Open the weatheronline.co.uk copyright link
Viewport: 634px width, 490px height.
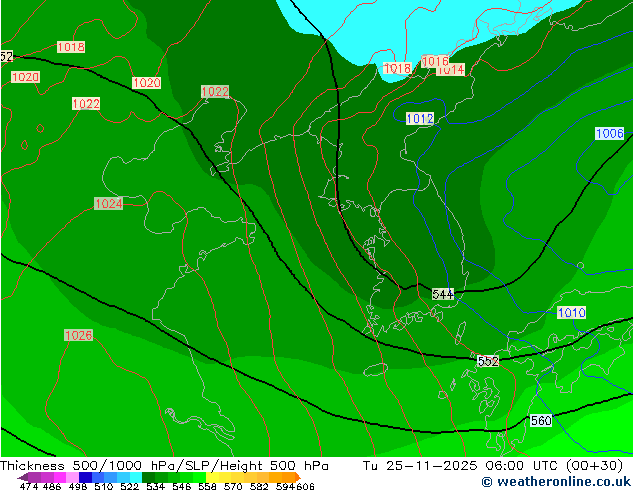point(556,482)
